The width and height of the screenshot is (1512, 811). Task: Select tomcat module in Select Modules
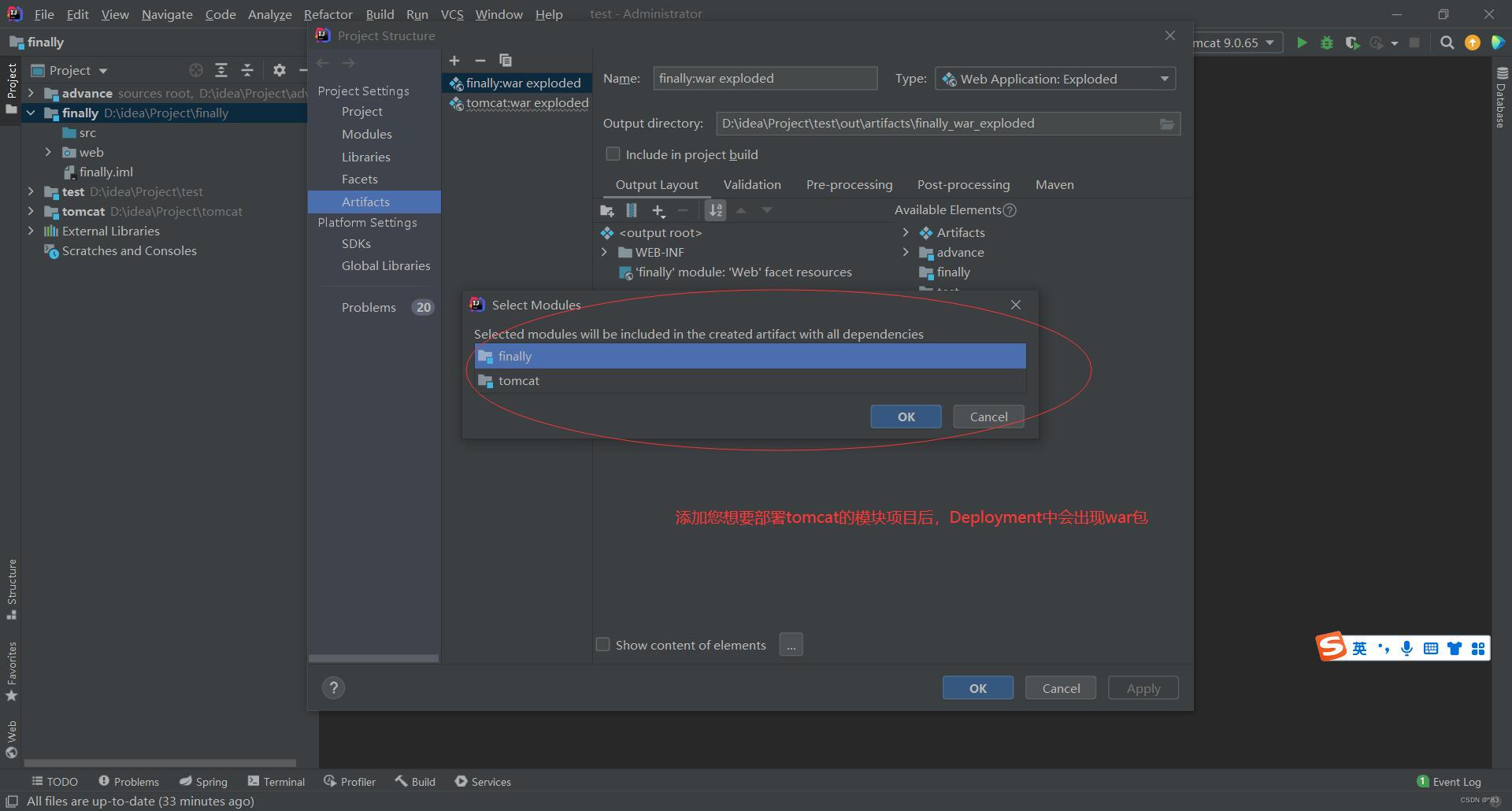750,380
